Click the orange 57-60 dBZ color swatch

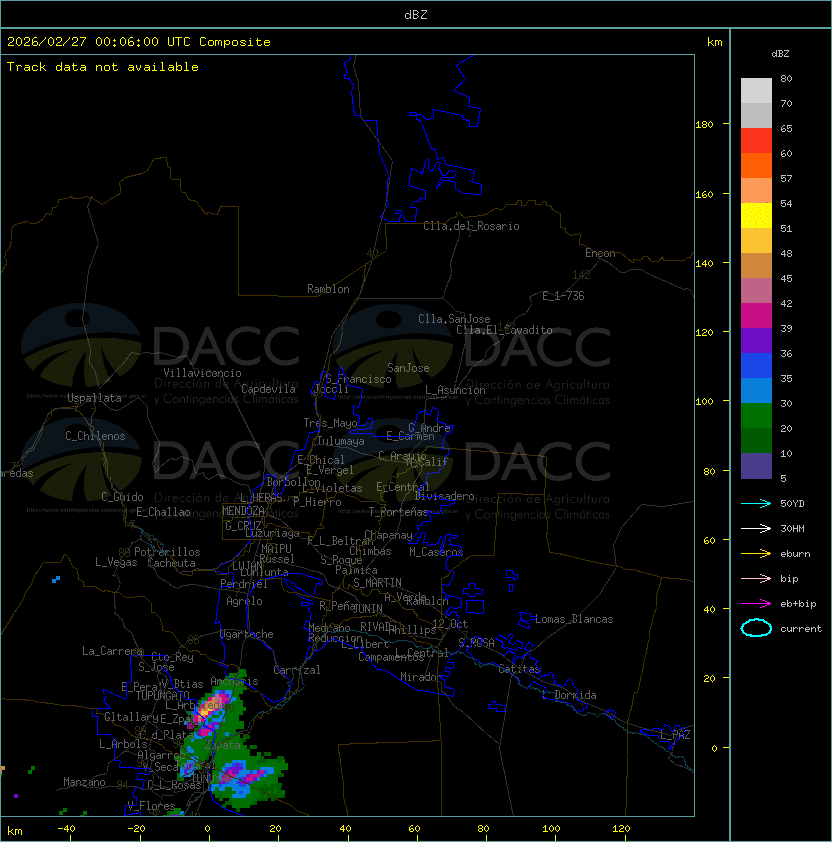(756, 165)
